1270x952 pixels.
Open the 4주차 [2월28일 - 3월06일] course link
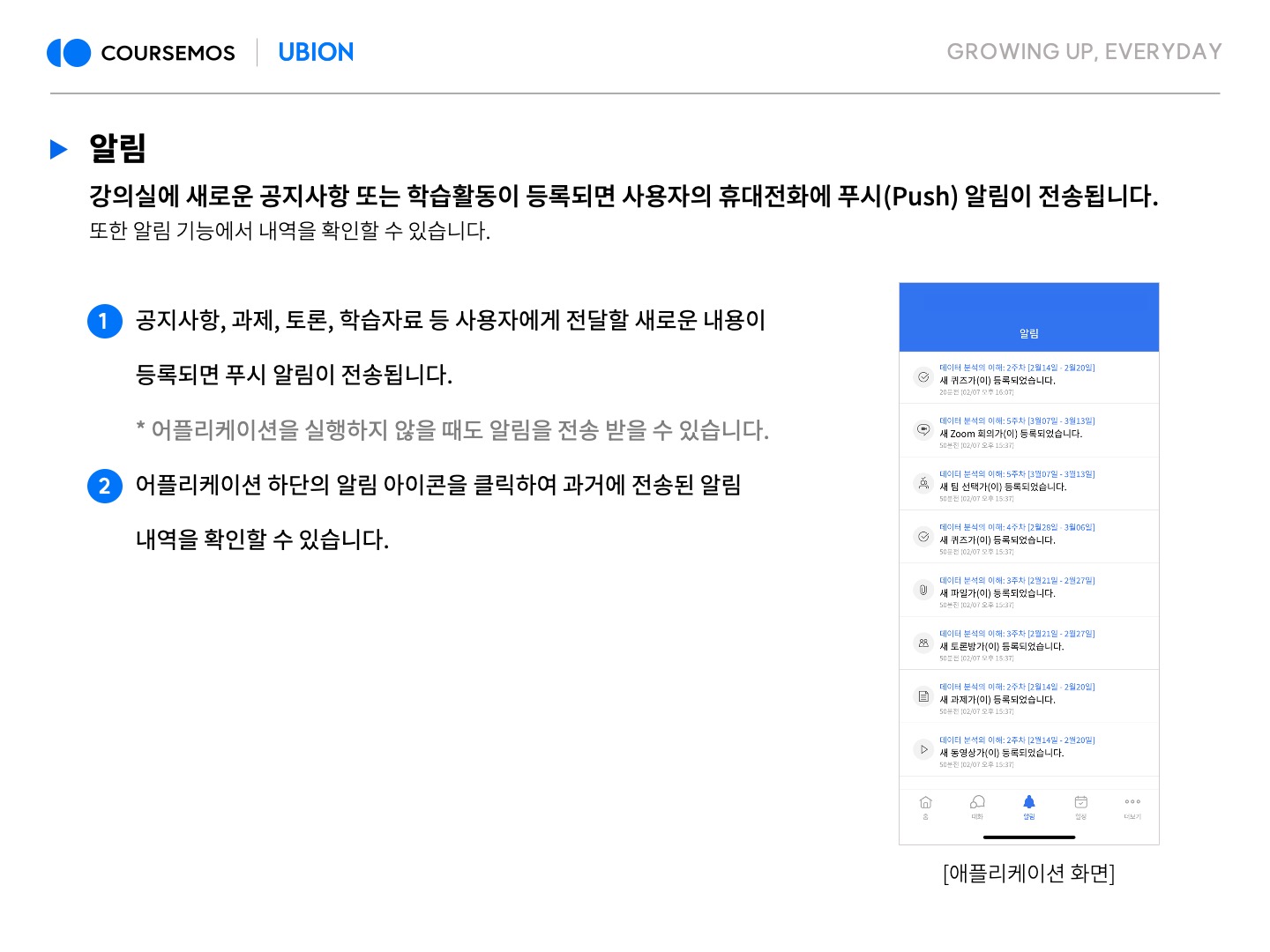coord(1017,527)
